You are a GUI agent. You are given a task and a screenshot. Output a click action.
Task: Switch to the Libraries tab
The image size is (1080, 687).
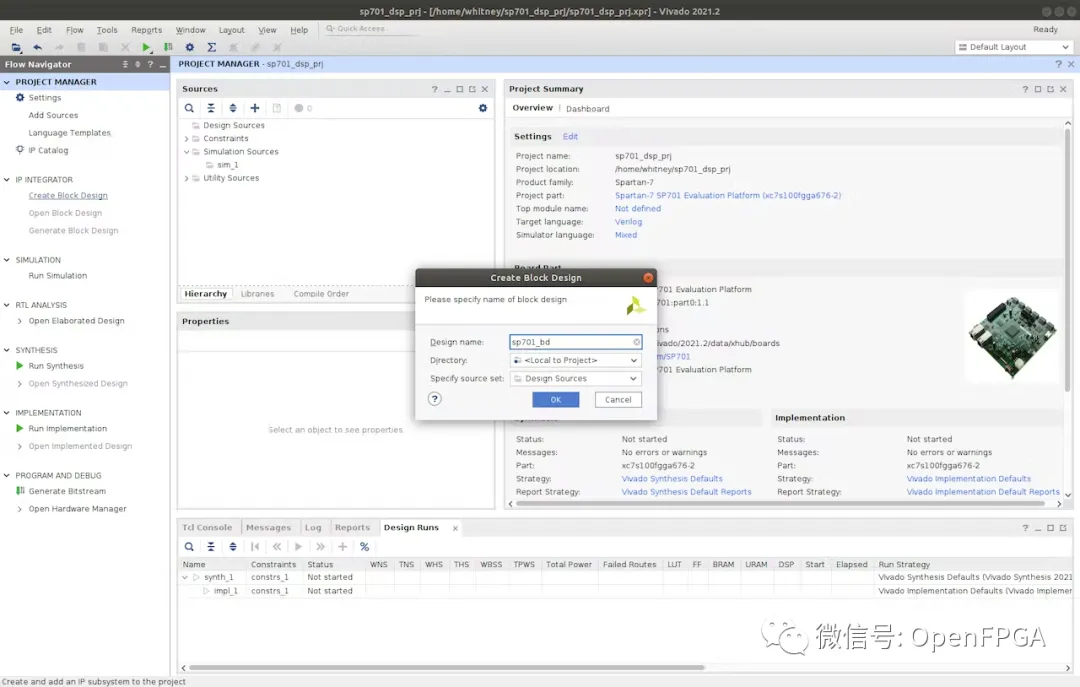[x=258, y=294]
